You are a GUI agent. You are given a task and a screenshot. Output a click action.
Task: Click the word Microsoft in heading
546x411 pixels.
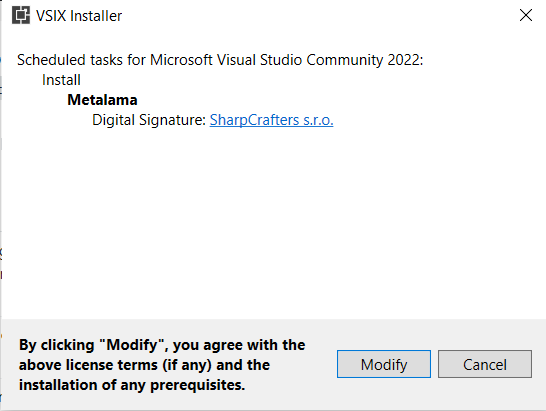click(x=181, y=60)
